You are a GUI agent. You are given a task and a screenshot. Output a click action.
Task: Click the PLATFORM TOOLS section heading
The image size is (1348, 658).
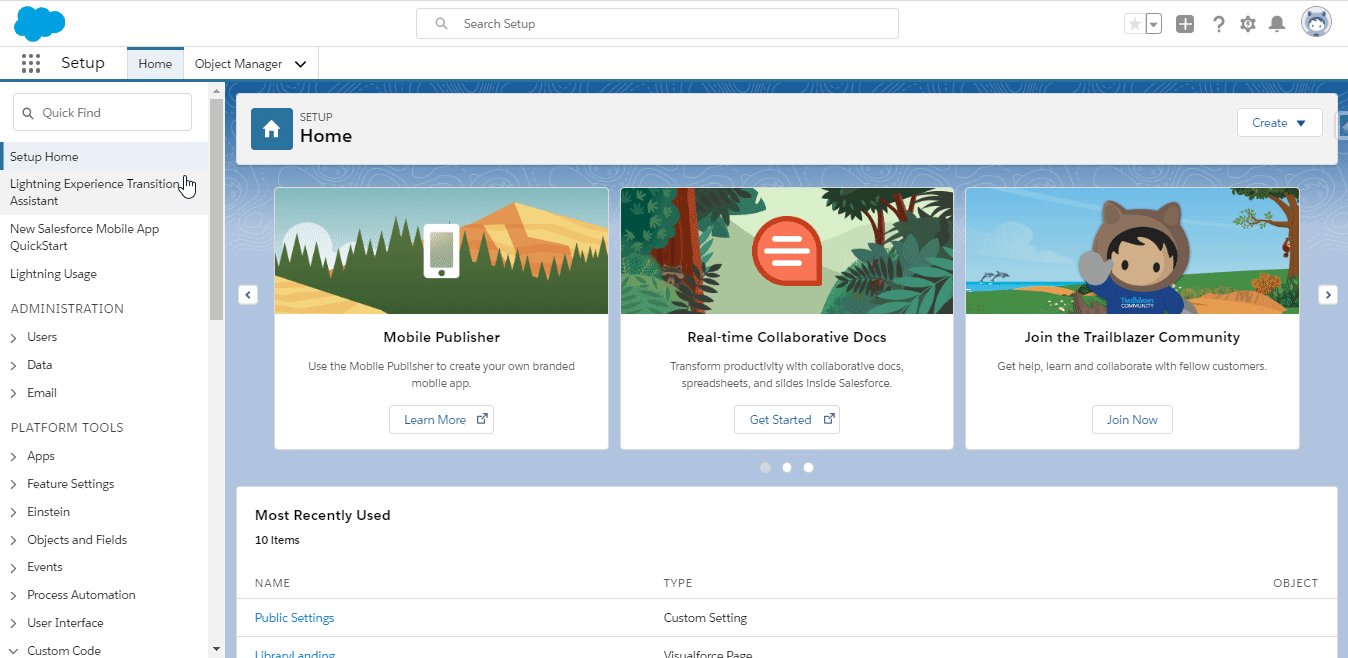[67, 428]
